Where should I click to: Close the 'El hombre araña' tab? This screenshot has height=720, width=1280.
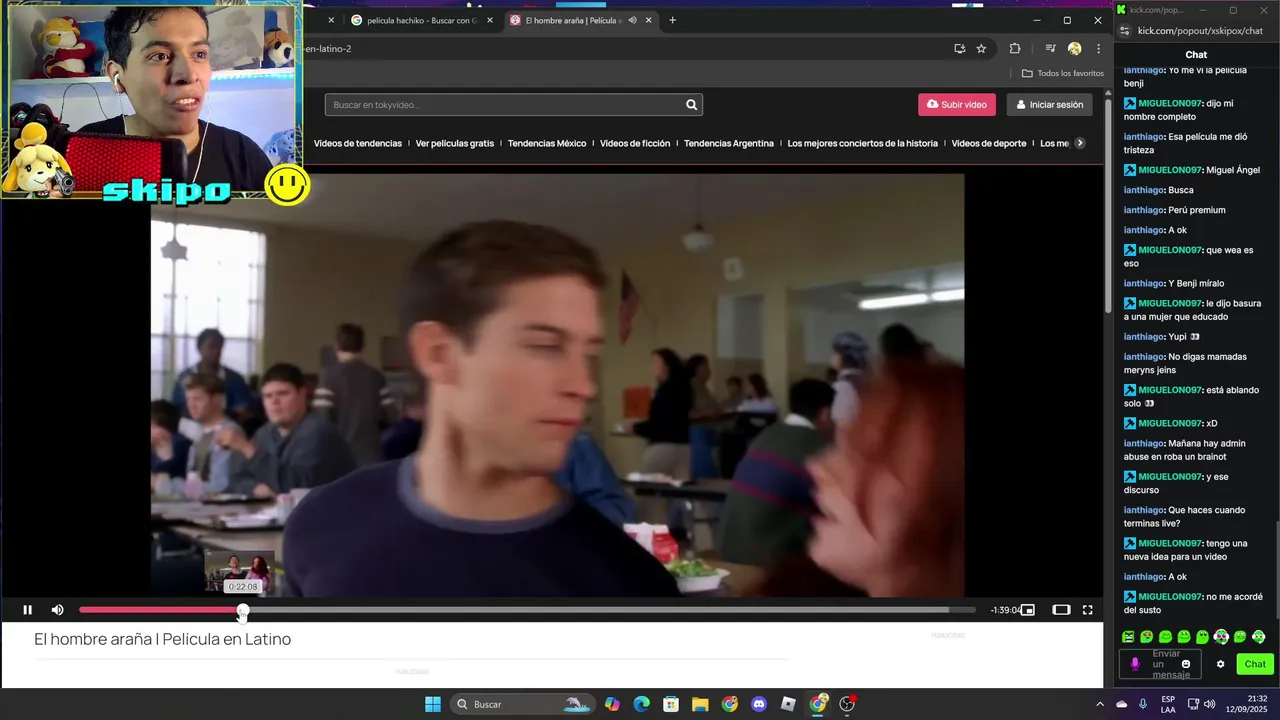pos(649,20)
